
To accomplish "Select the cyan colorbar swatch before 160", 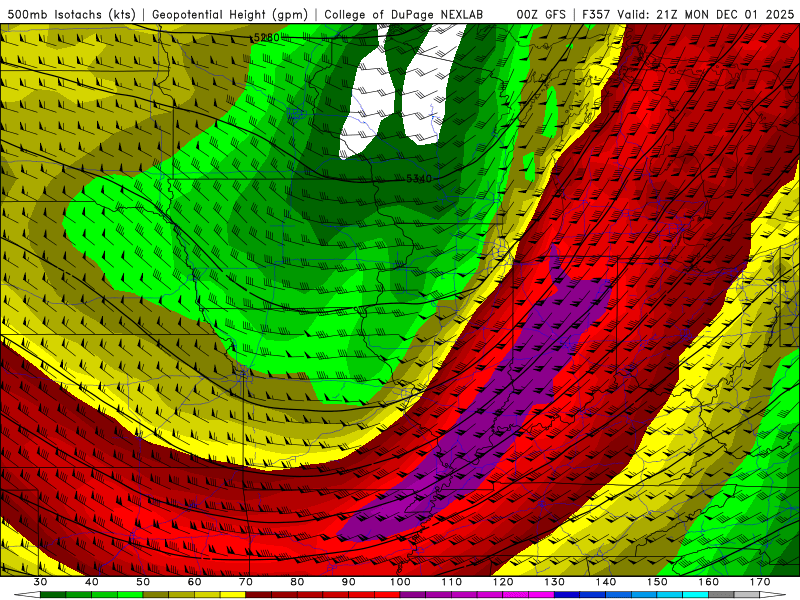I will pos(696,595).
